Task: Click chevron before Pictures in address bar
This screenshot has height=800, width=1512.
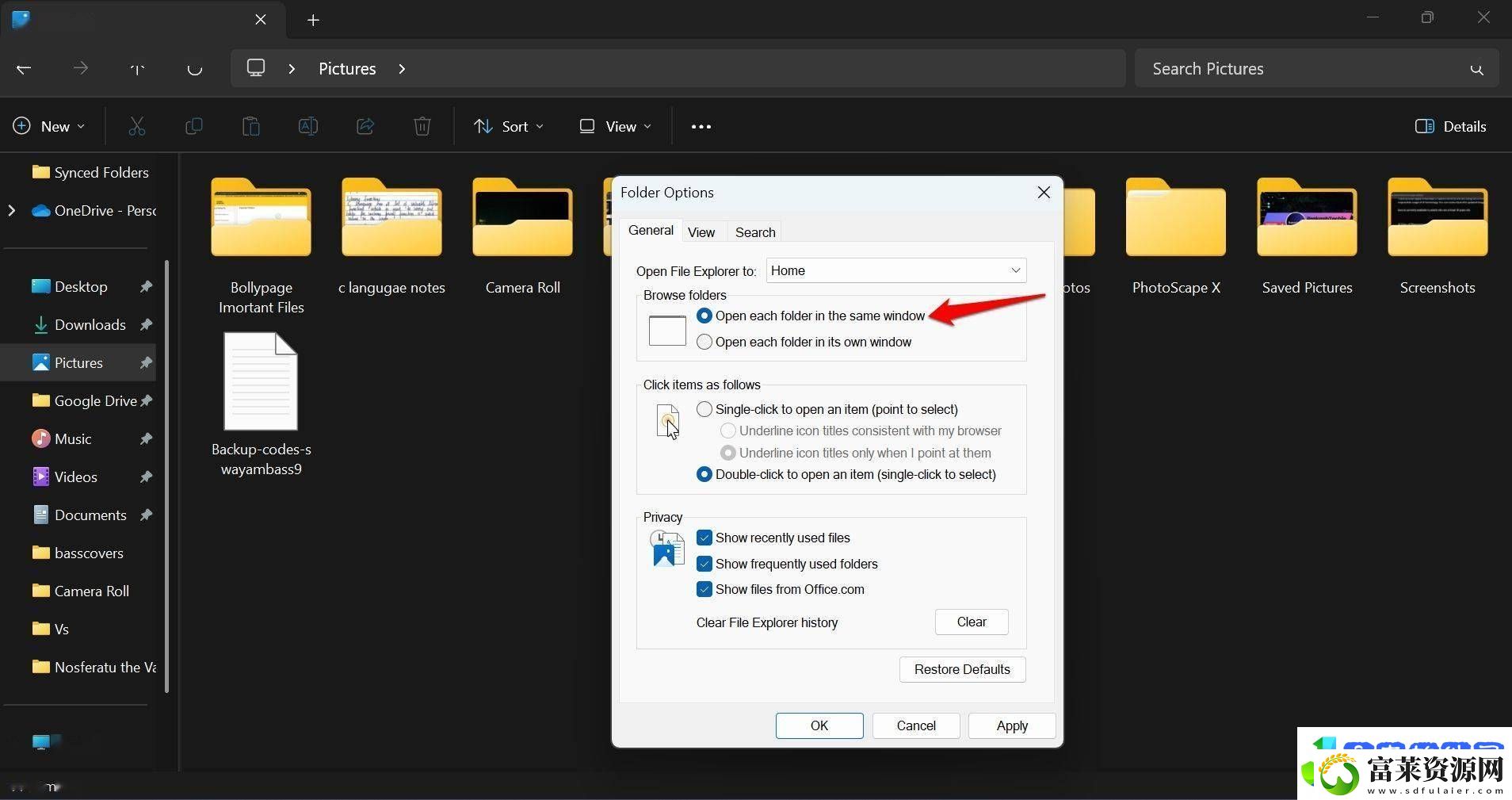Action: (x=292, y=69)
